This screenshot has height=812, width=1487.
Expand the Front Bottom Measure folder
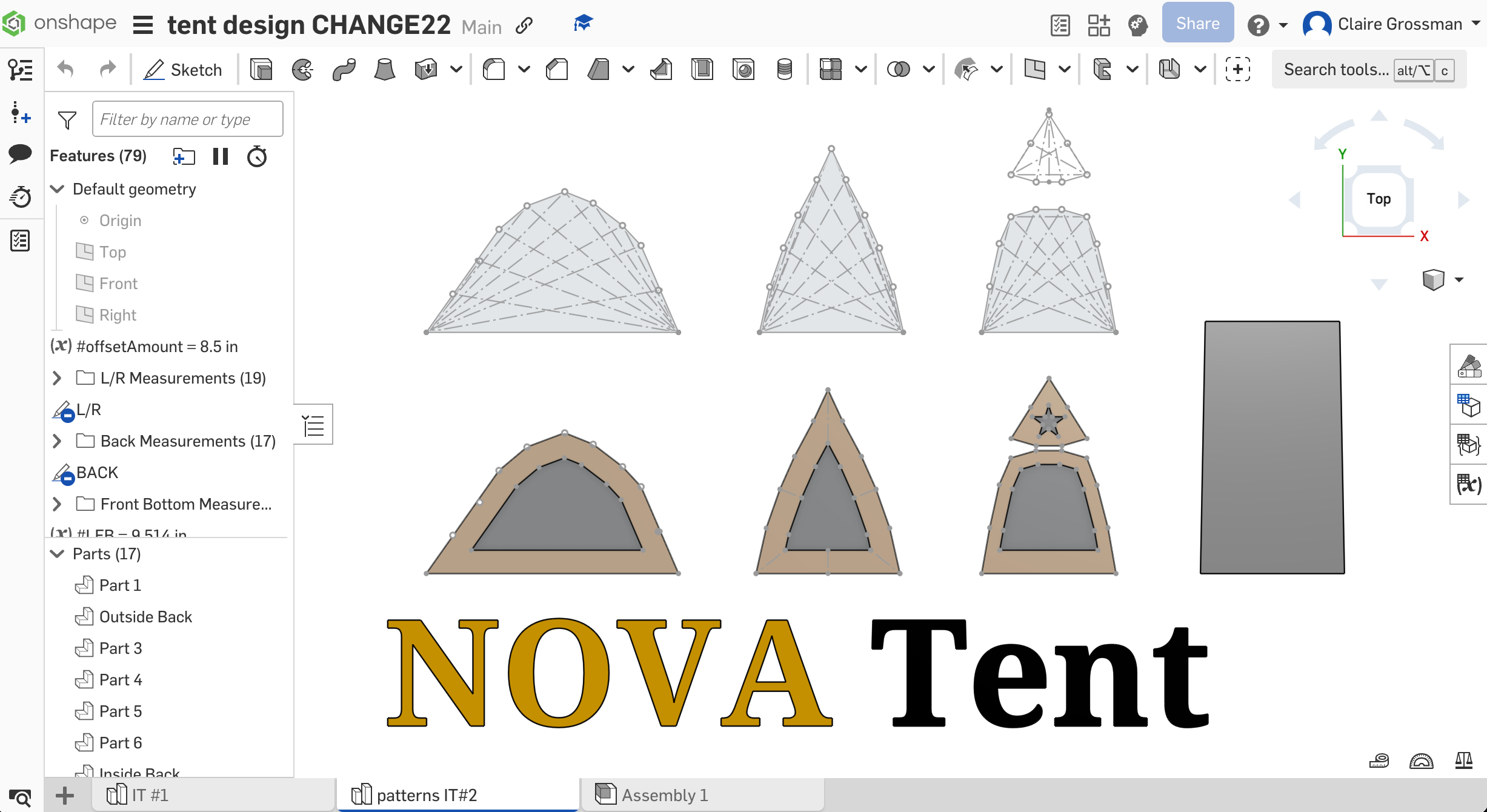[x=57, y=504]
